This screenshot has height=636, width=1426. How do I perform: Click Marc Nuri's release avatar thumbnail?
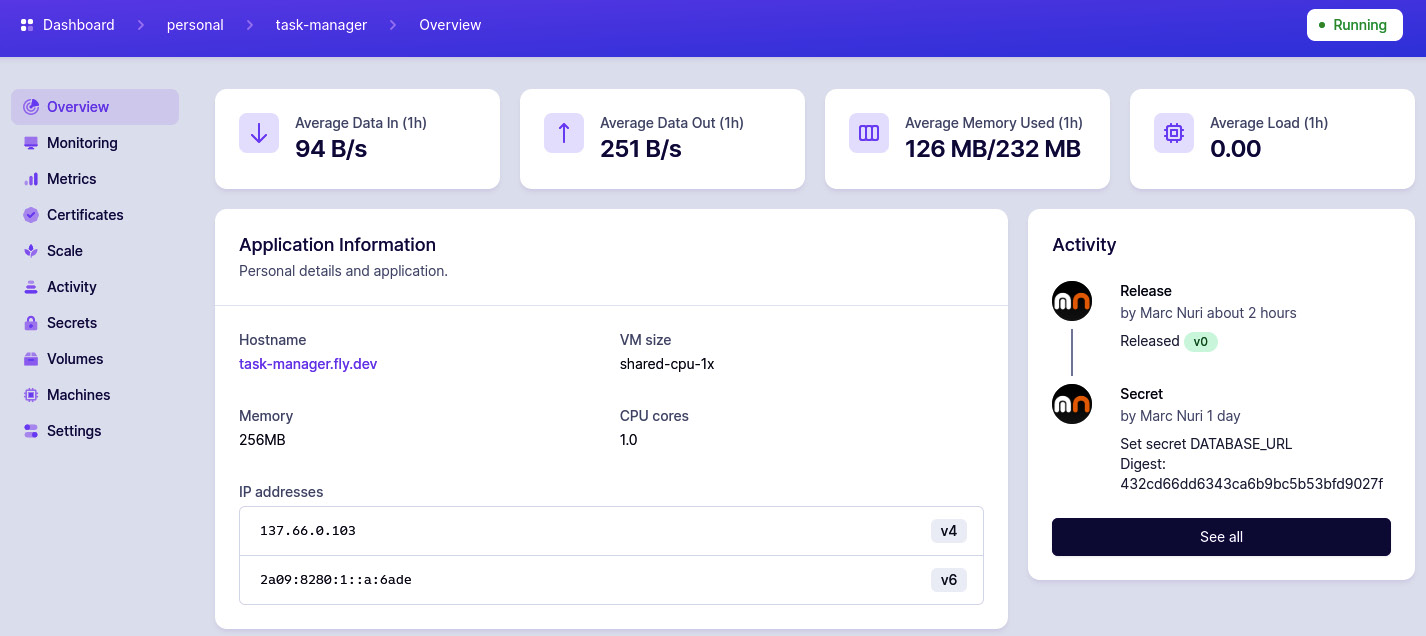click(1072, 301)
